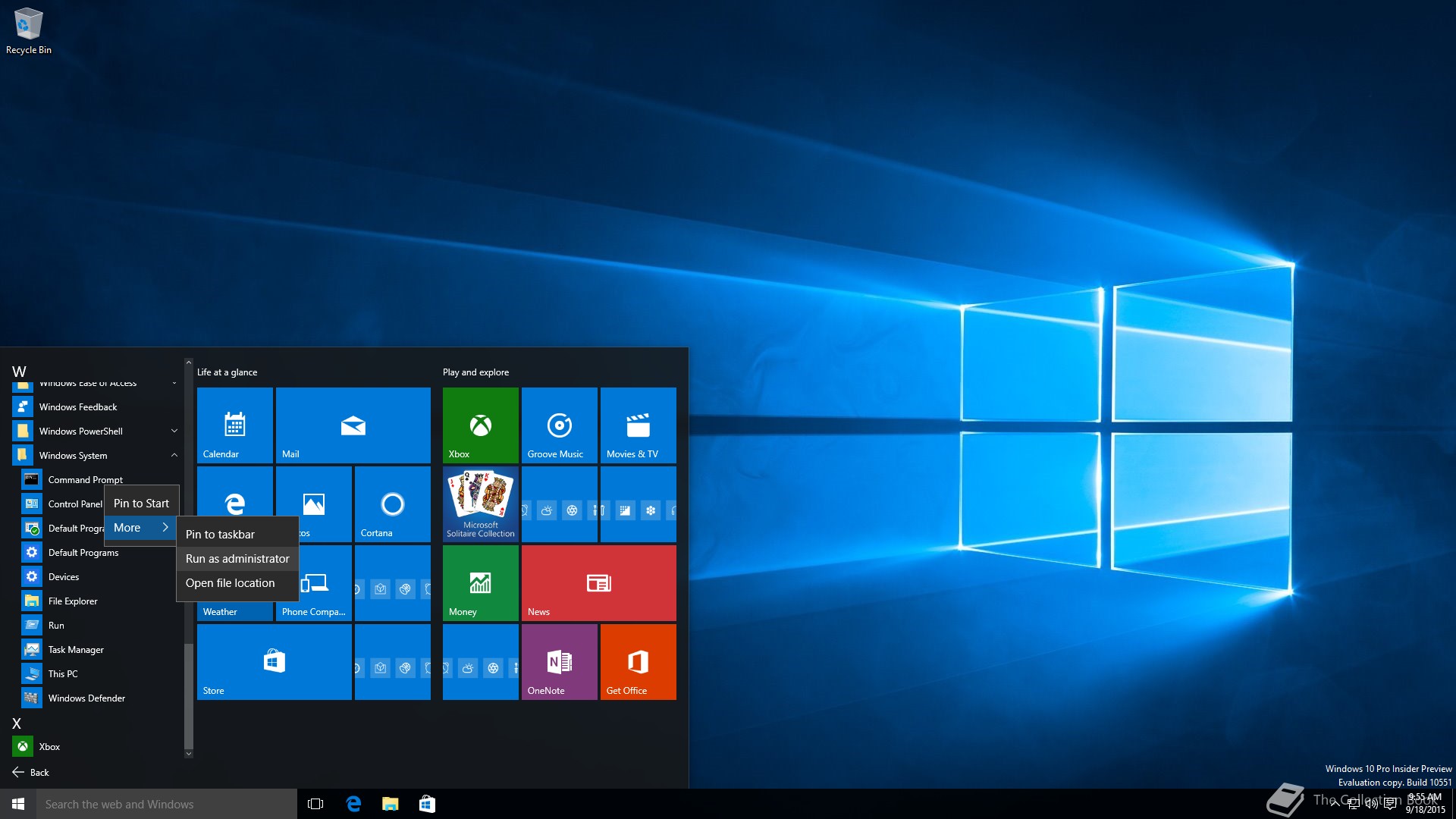Click Back to return to Start

click(30, 772)
